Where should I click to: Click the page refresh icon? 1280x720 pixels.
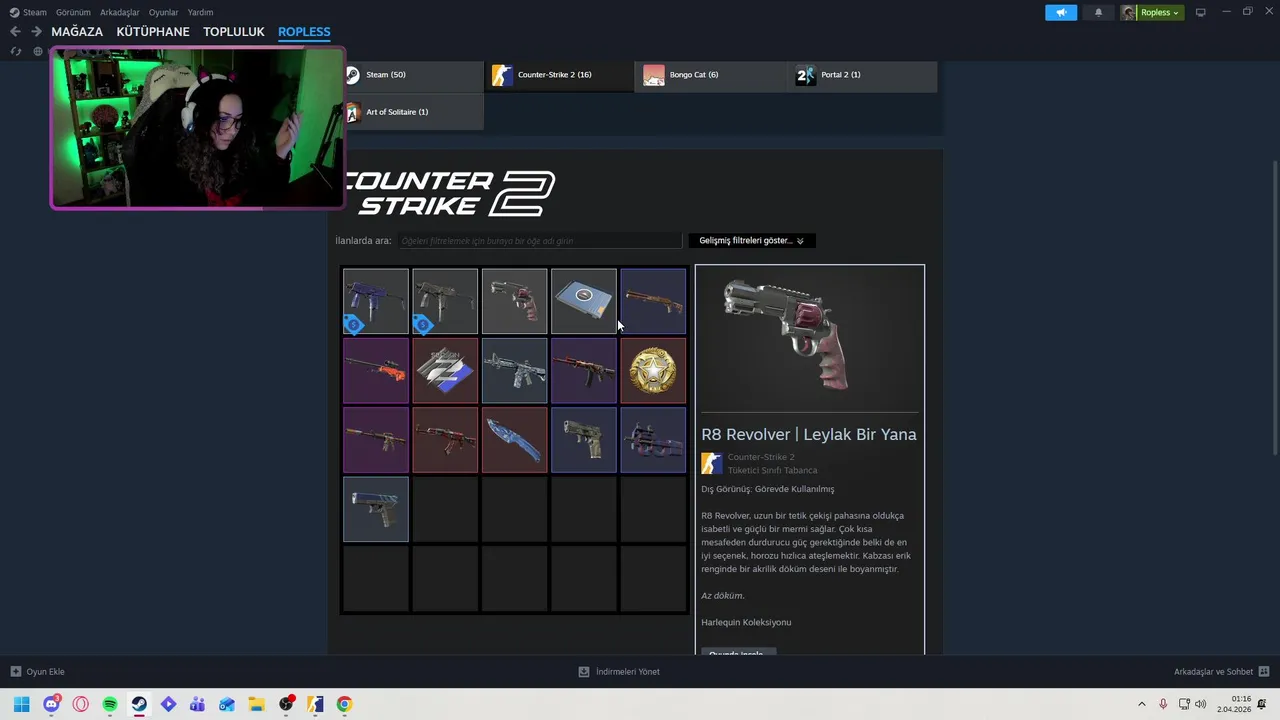(x=16, y=51)
